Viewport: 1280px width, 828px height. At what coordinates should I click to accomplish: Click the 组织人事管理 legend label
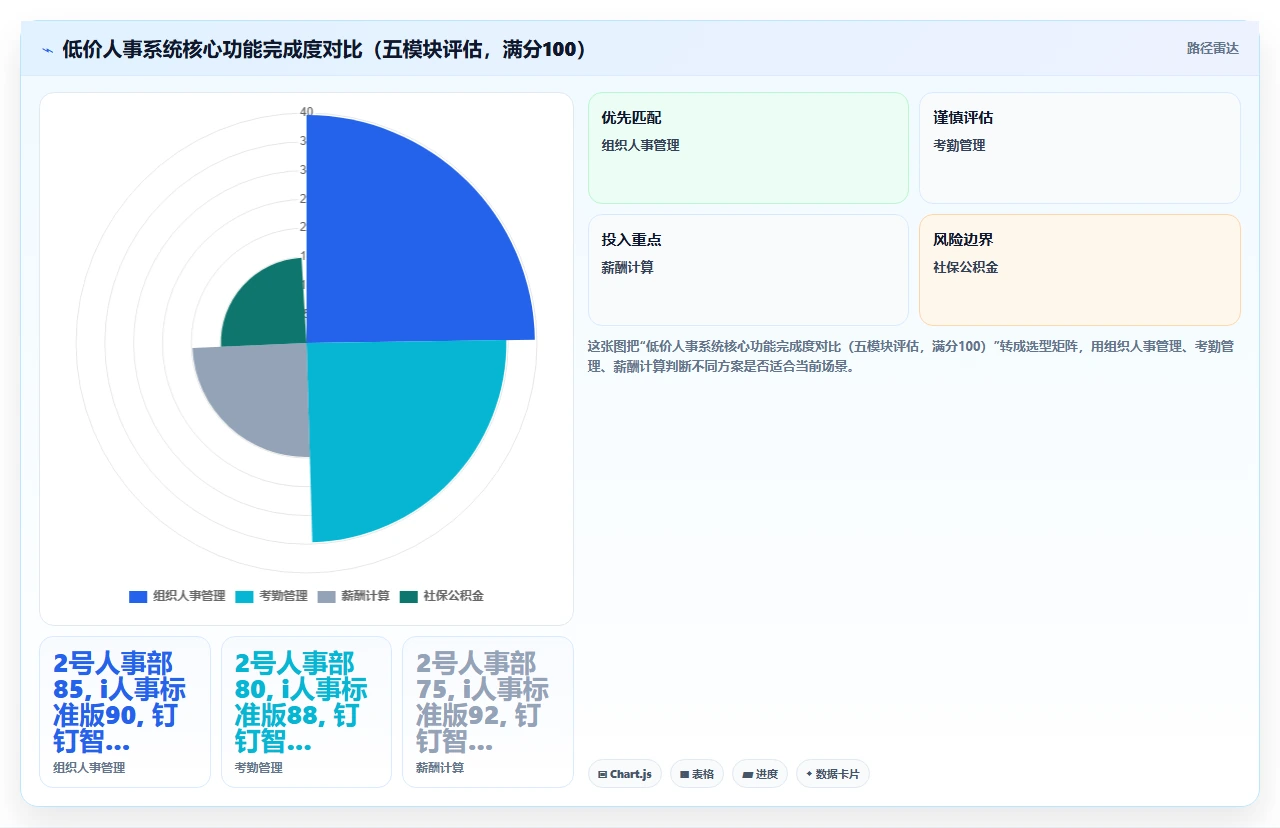click(189, 596)
